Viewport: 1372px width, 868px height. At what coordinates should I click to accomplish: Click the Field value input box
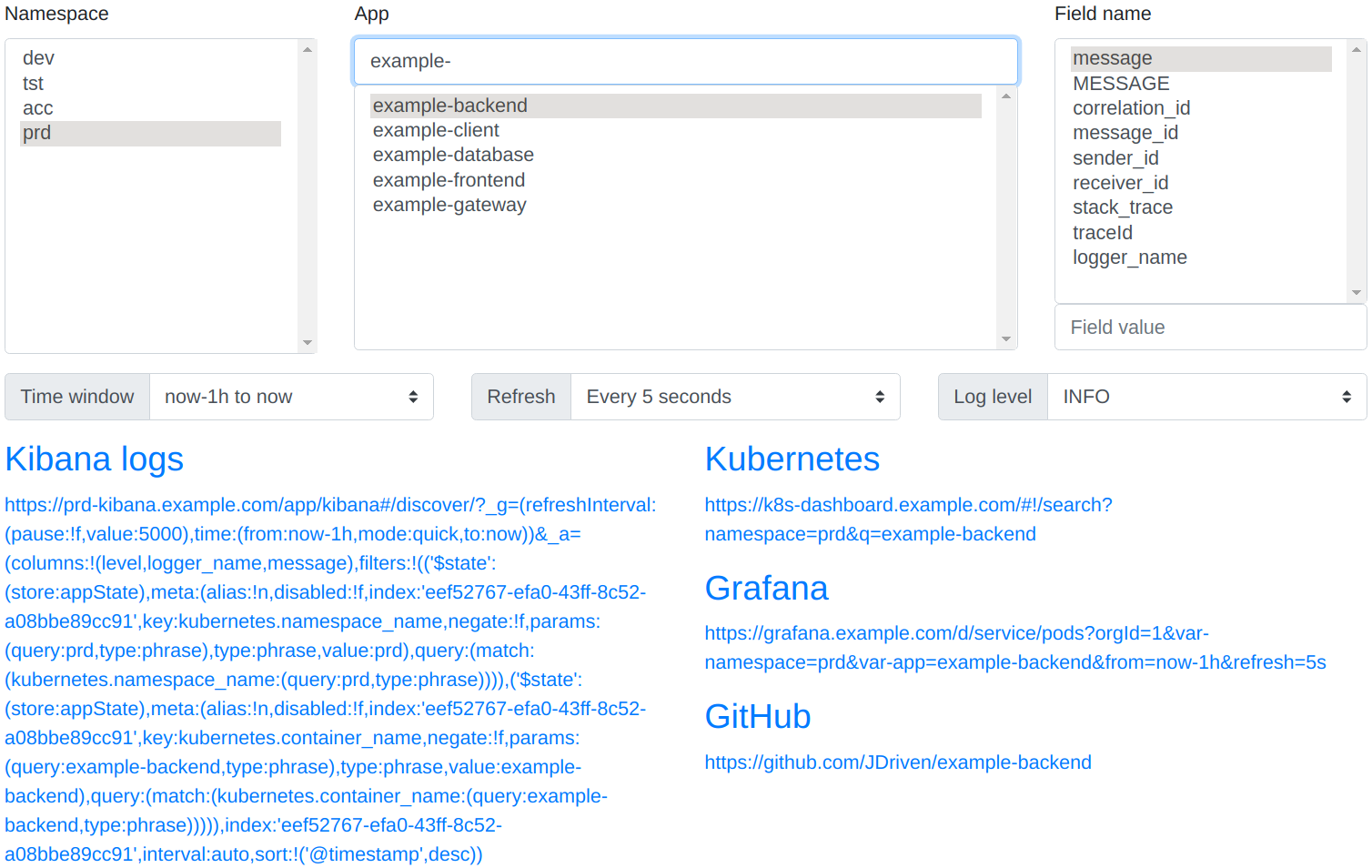coord(1210,328)
